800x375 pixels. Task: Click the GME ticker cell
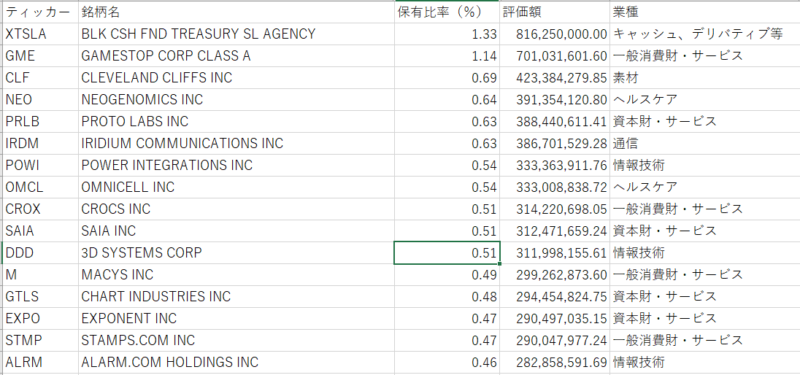pyautogui.click(x=40, y=56)
